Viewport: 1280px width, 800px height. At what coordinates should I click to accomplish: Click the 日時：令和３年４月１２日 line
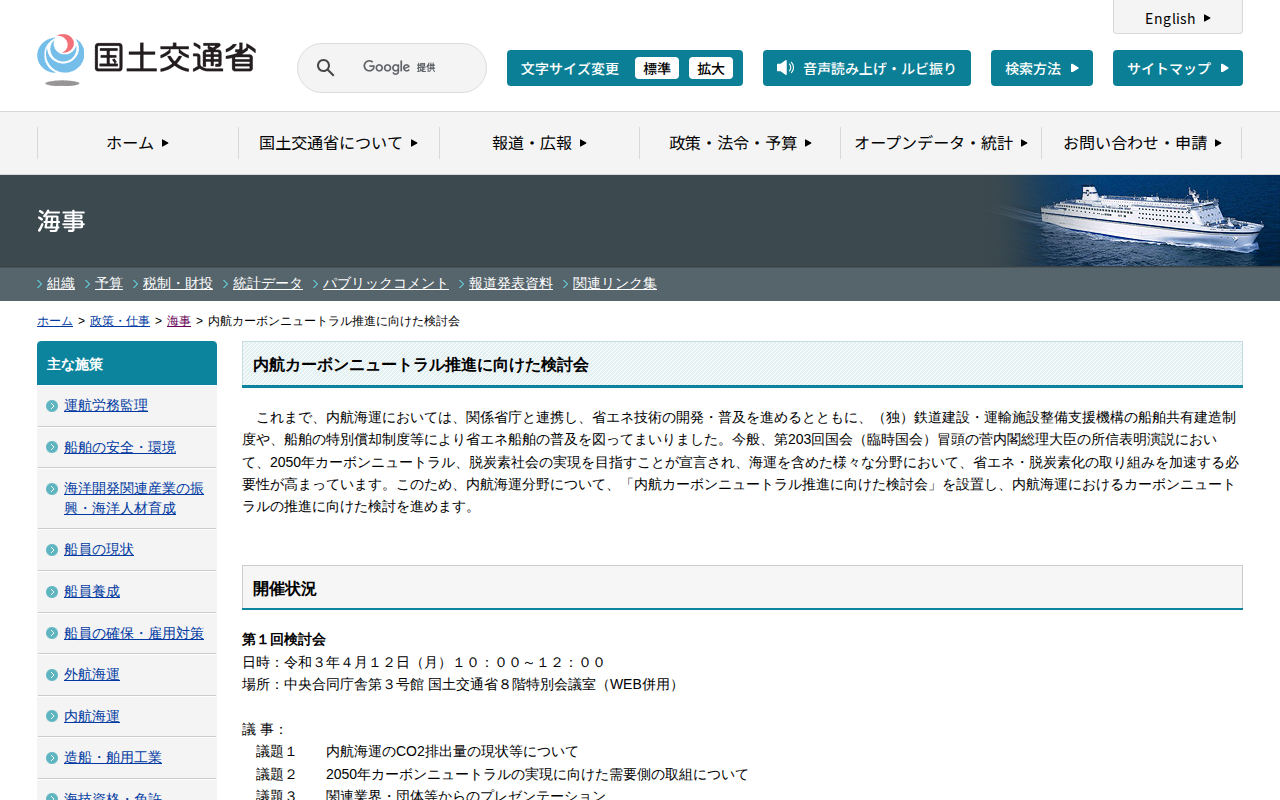click(x=424, y=662)
